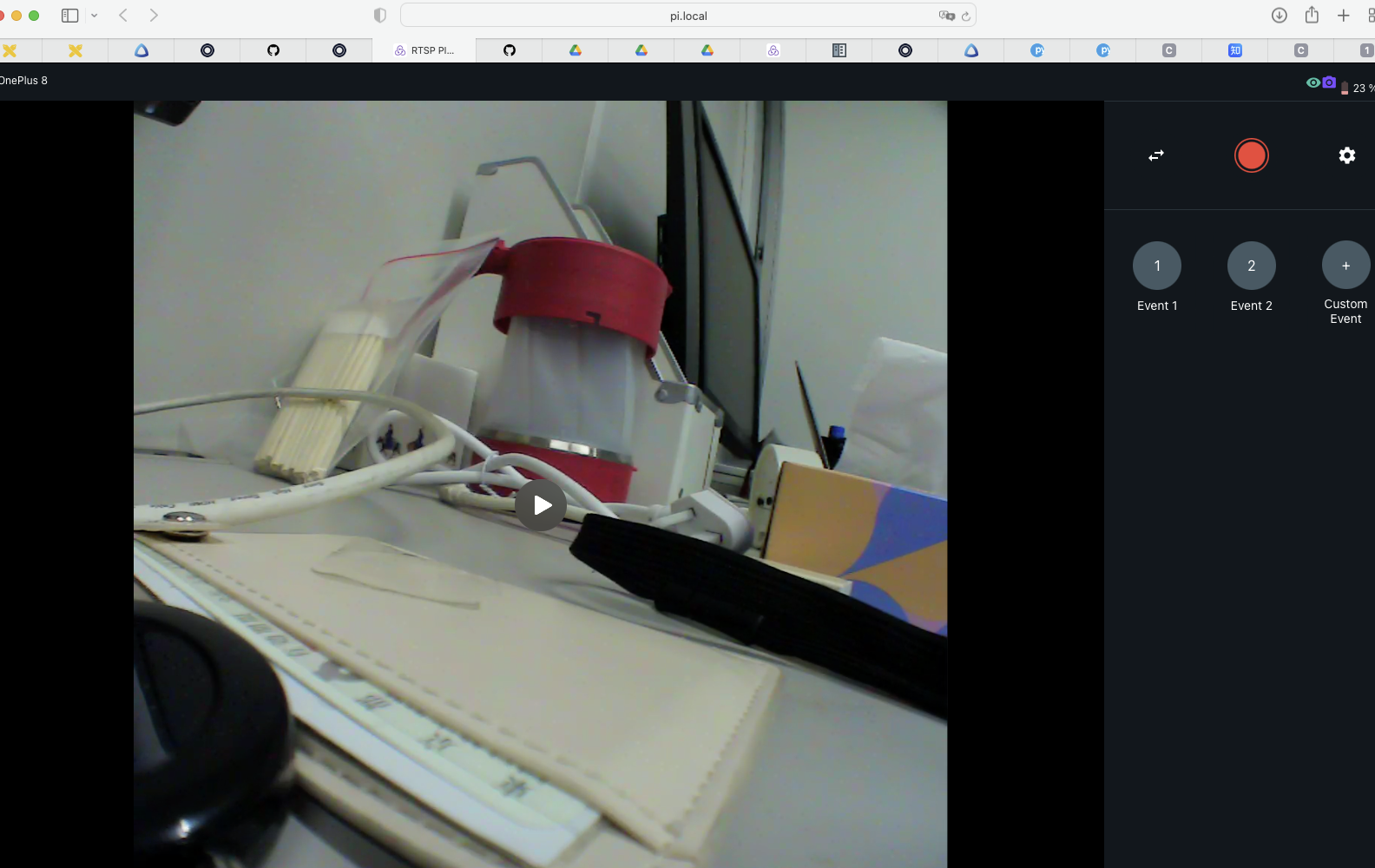Open the sidebar tab group dropdown chevron
This screenshot has height=868, width=1375.
94,16
